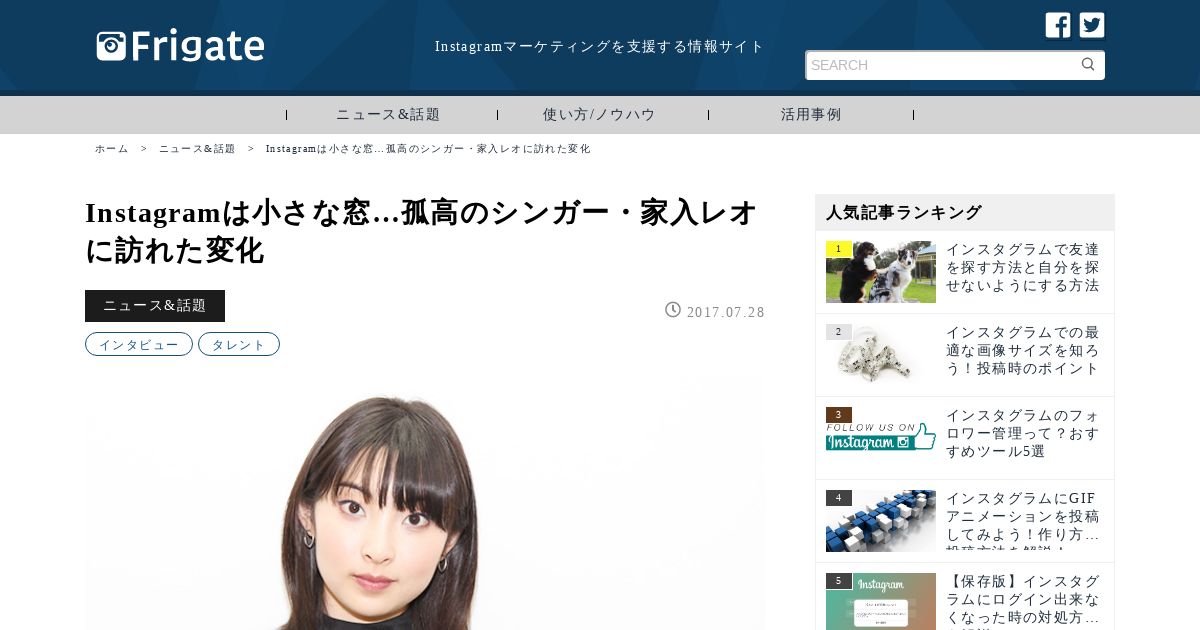1200x630 pixels.
Task: Open article on follower management tools
Action: pyautogui.click(x=1023, y=434)
